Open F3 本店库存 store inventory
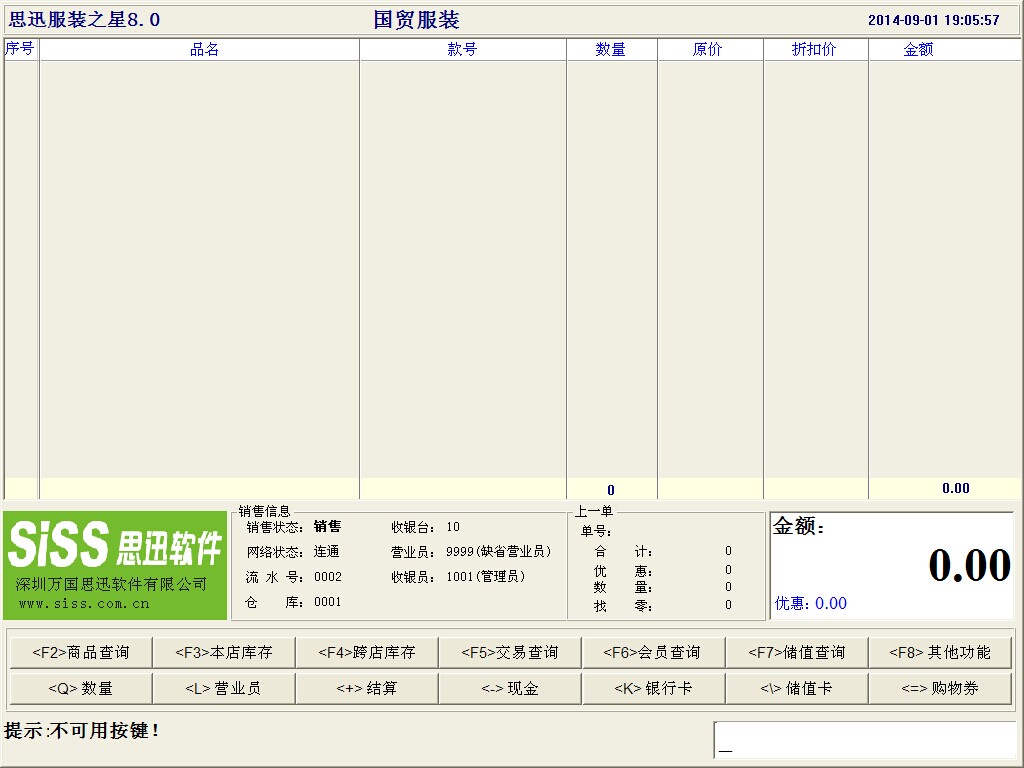1024x768 pixels. (224, 652)
